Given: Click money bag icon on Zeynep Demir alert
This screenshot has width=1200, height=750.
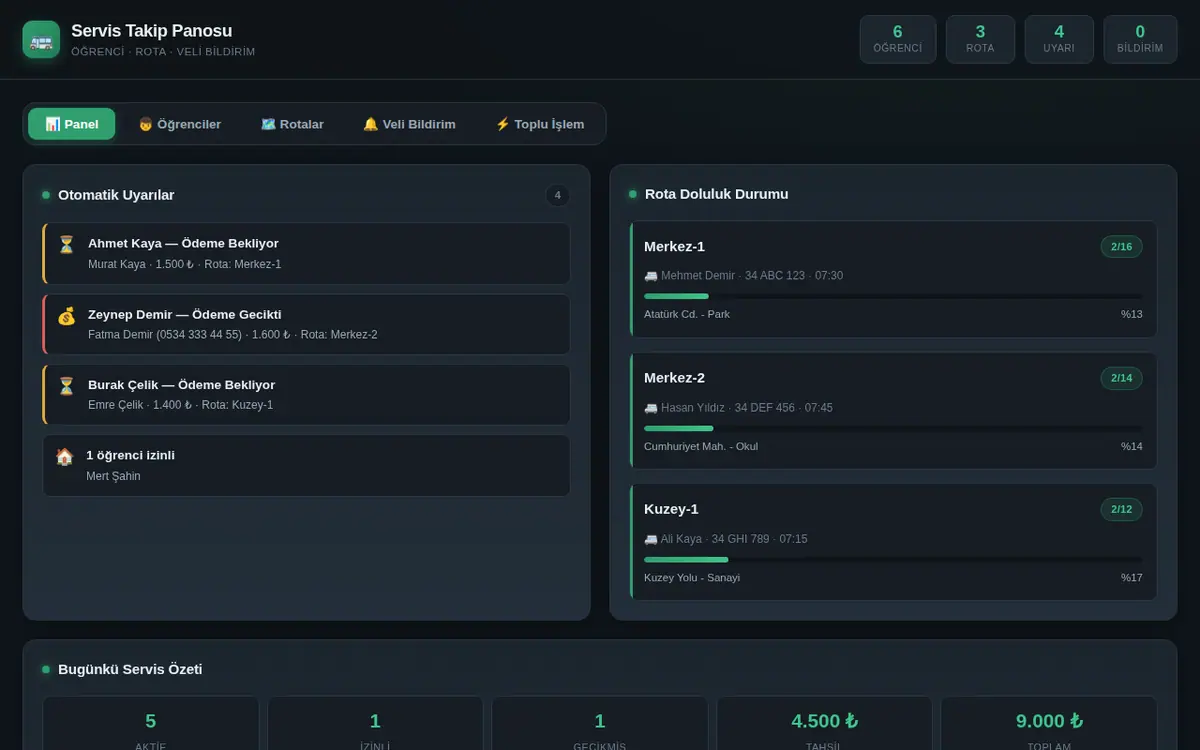Looking at the screenshot, I should [66, 315].
